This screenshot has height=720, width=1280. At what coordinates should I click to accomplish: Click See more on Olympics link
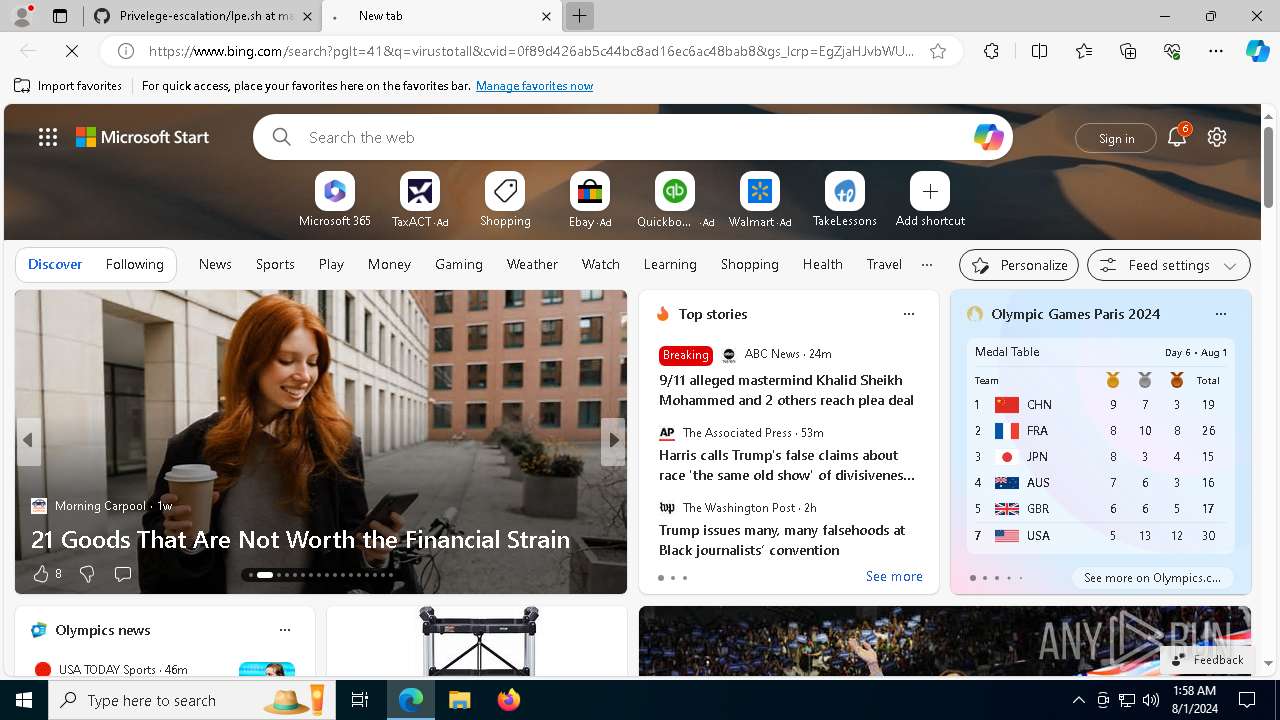[x=1152, y=577]
